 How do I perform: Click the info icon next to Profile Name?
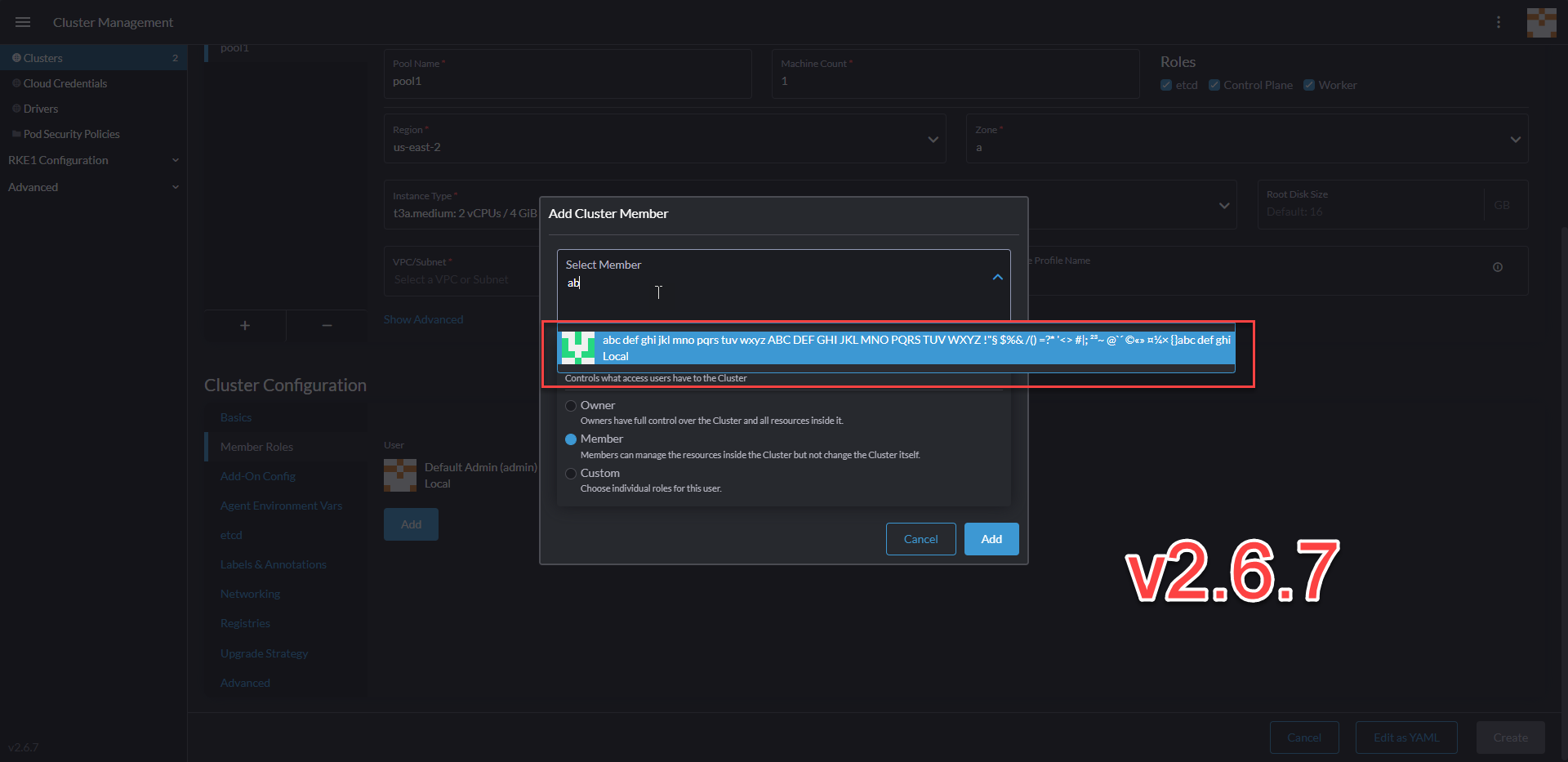[1498, 266]
